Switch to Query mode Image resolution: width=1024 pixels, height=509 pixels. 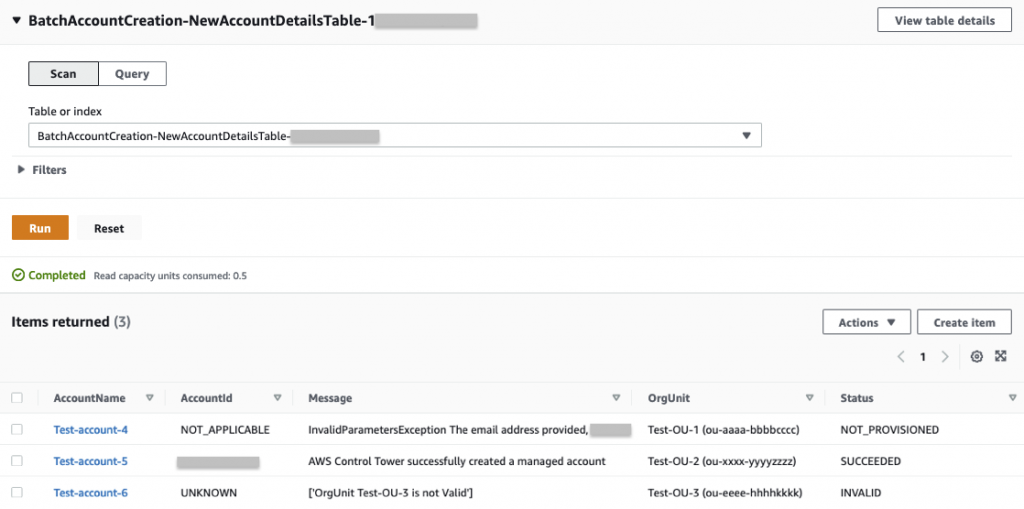tap(132, 74)
